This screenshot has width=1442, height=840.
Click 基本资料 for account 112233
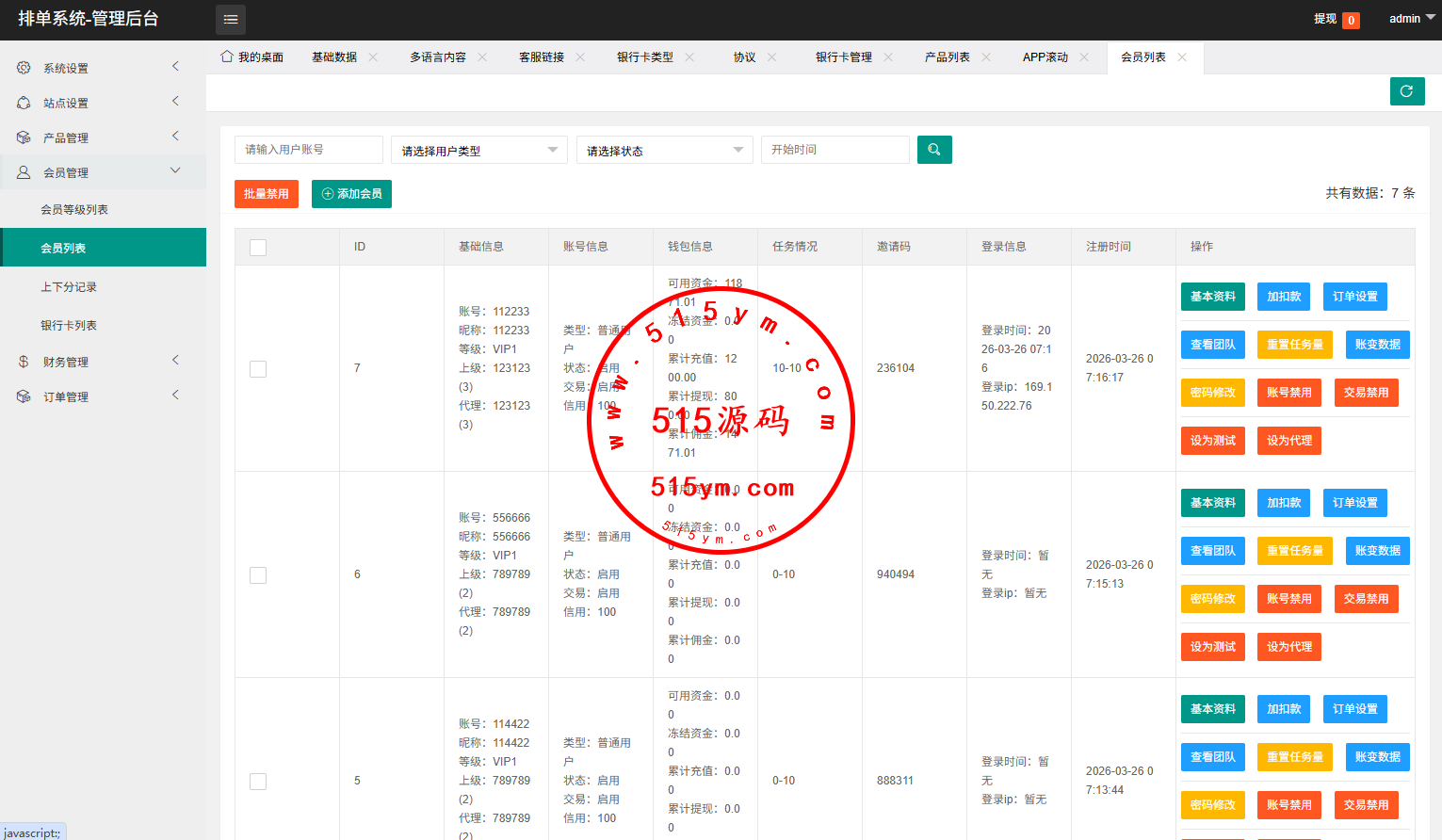point(1212,297)
